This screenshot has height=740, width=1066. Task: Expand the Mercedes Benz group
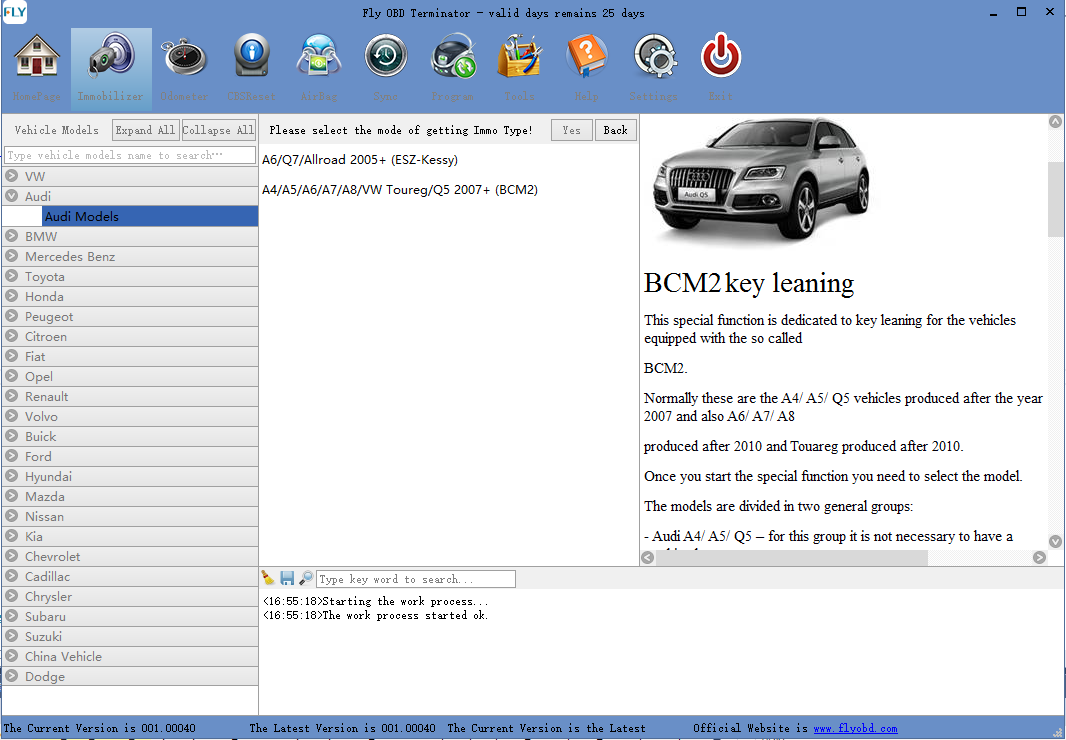[12, 257]
